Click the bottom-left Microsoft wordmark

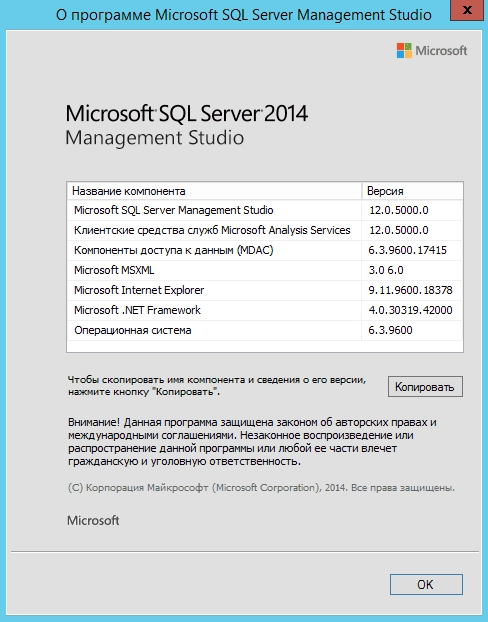[93, 520]
